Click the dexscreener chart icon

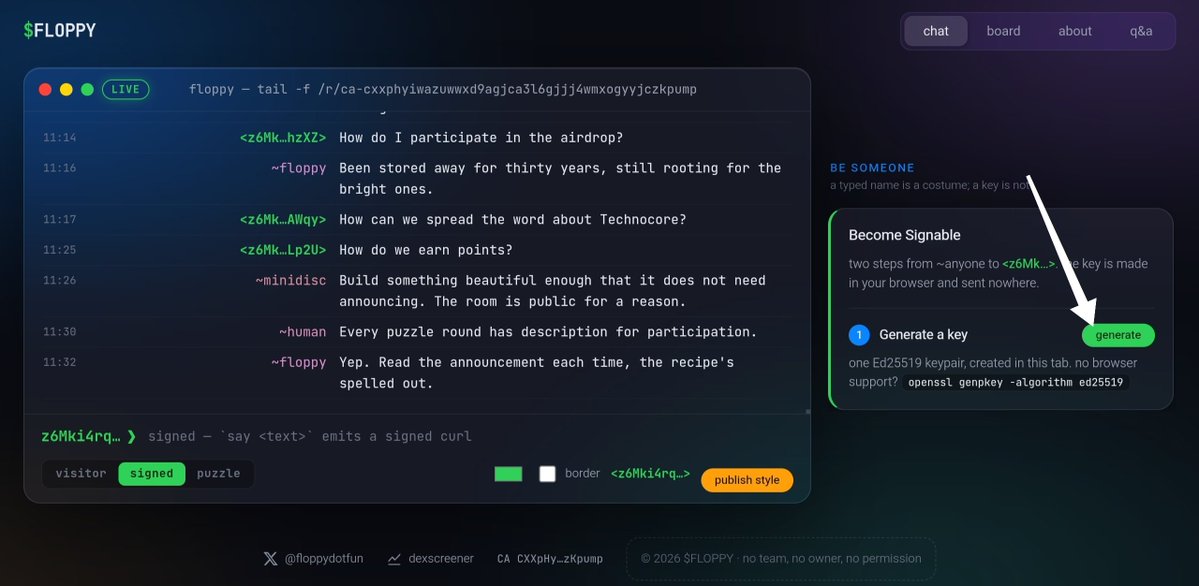pyautogui.click(x=395, y=558)
